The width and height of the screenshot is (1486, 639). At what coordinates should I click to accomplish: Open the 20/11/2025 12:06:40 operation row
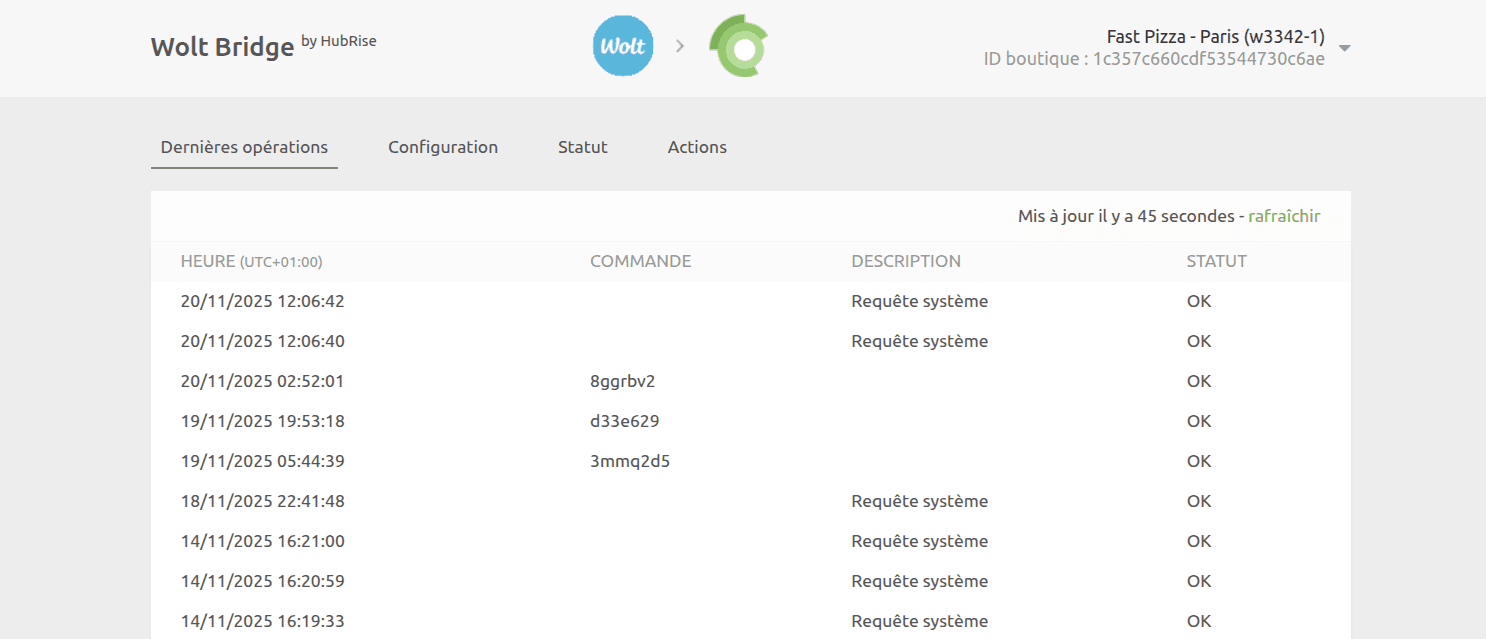point(262,341)
